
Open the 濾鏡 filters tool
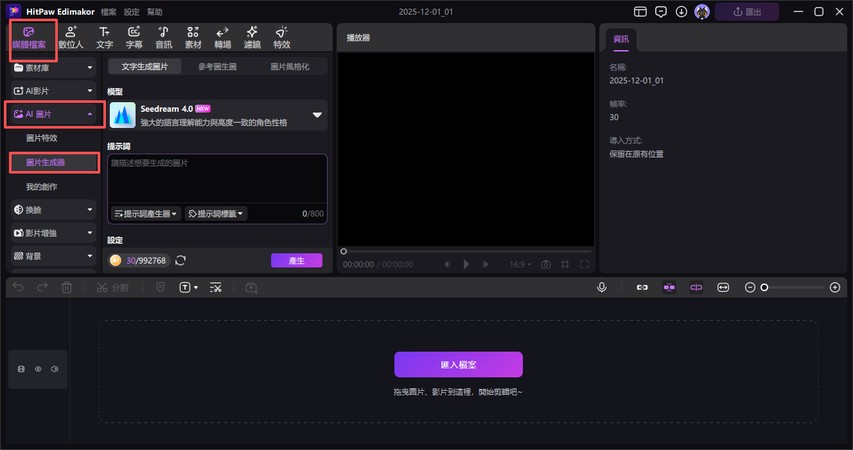click(252, 38)
